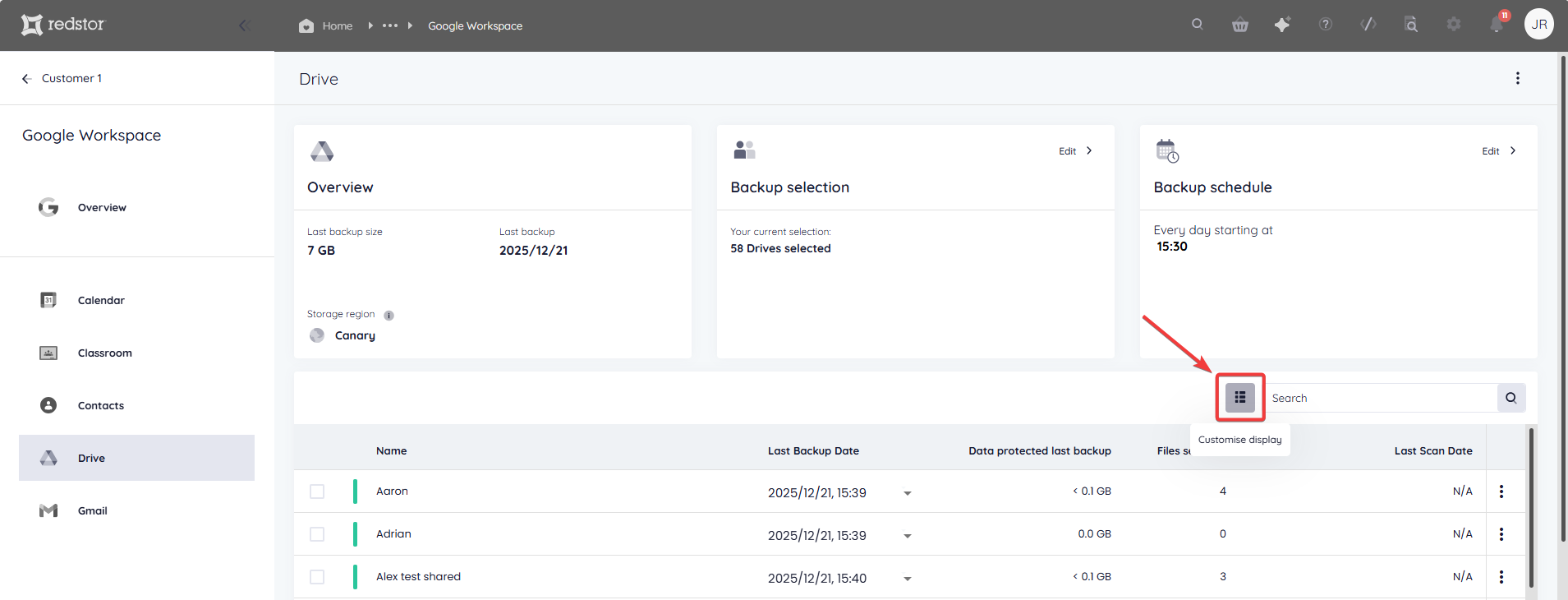This screenshot has height=600, width=1568.
Task: Open the top bar search icon
Action: point(1198,25)
